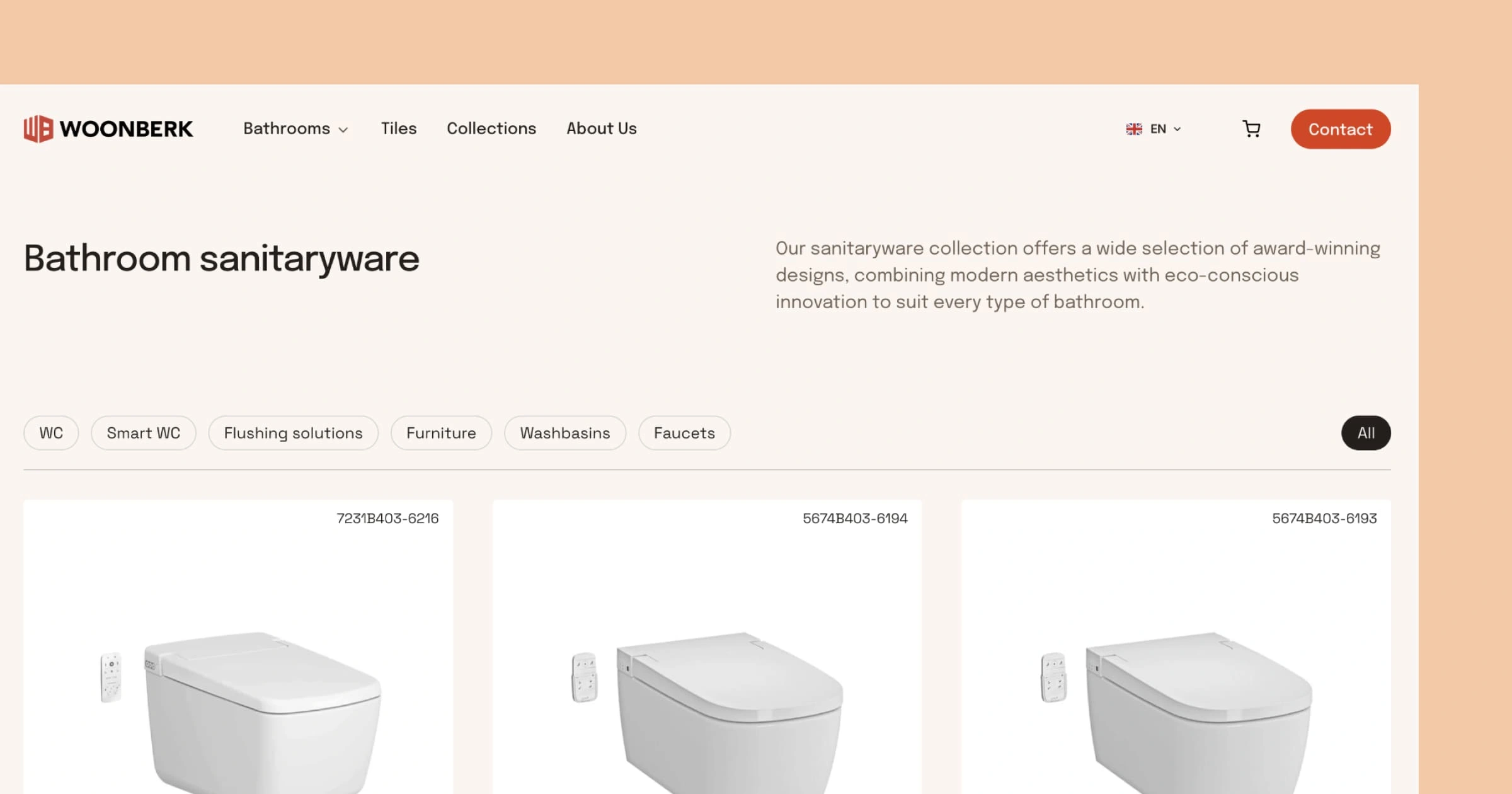Open About Us in navigation
This screenshot has width=1512, height=794.
click(x=602, y=129)
